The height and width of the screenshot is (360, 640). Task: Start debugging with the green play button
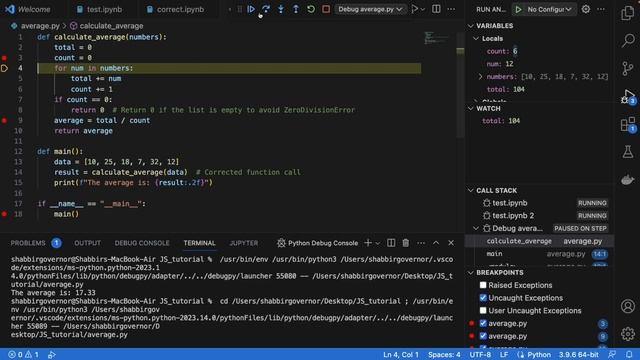tap(518, 9)
